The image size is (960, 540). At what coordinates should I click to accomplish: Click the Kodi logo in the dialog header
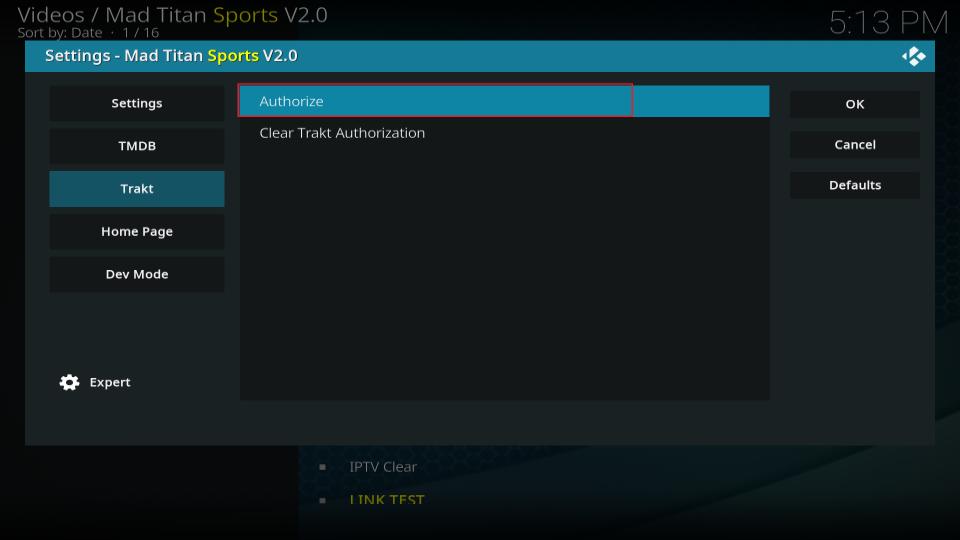[x=913, y=56]
